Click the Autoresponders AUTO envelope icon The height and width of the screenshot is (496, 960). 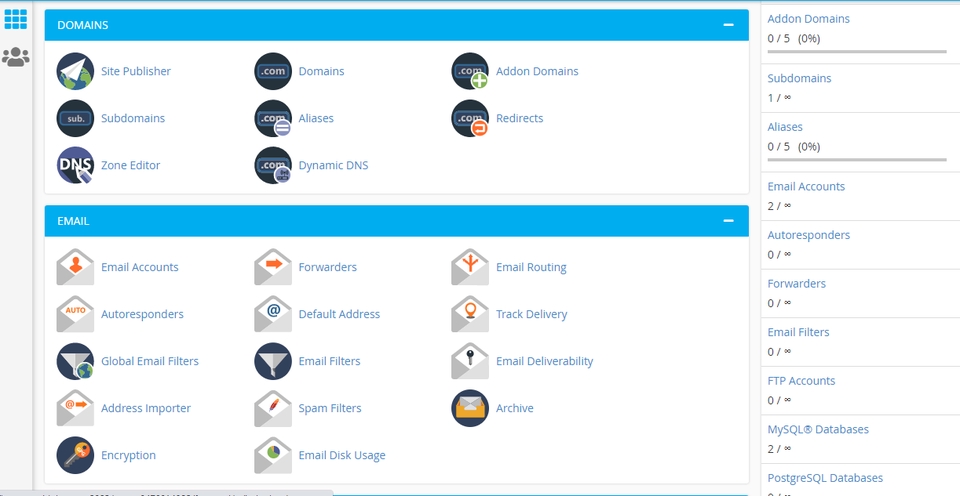[75, 314]
